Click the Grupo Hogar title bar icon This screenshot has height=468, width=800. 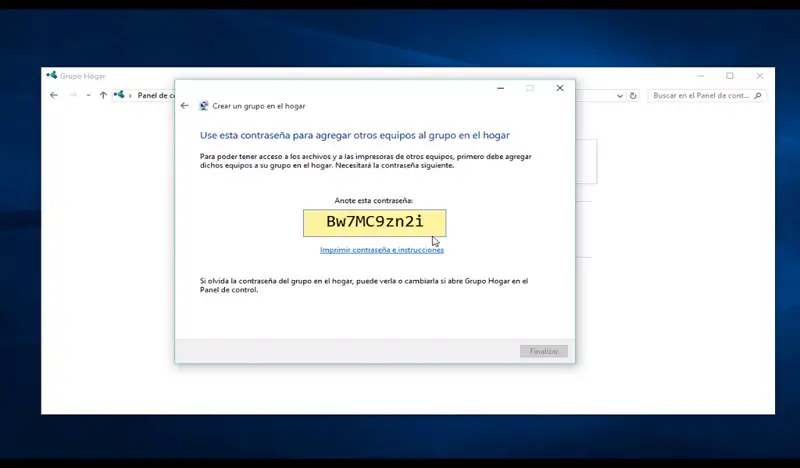[52, 76]
